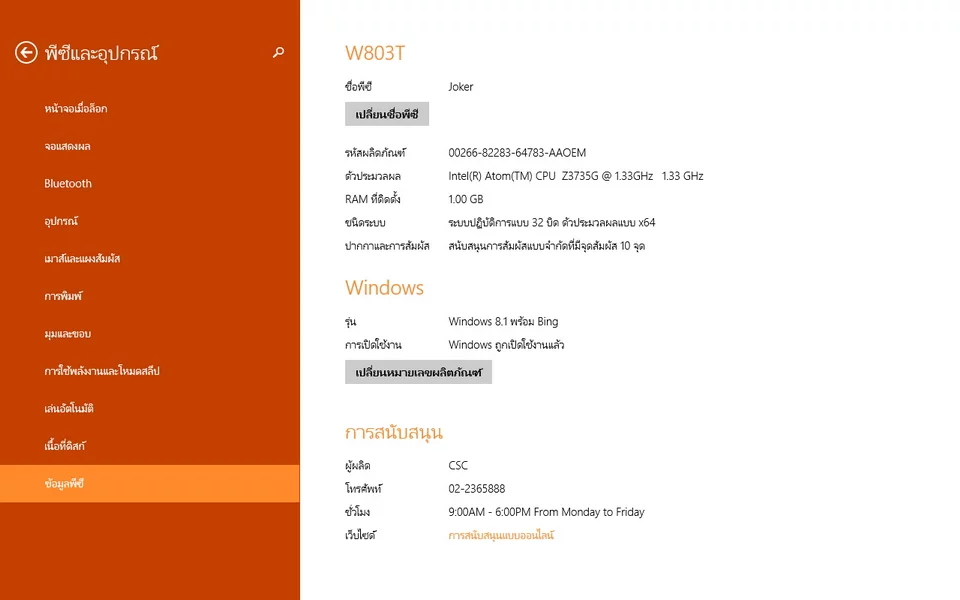This screenshot has height=600, width=960.
Task: Click the พีซีและอุปกรณ์ panel title
Action: 102,53
